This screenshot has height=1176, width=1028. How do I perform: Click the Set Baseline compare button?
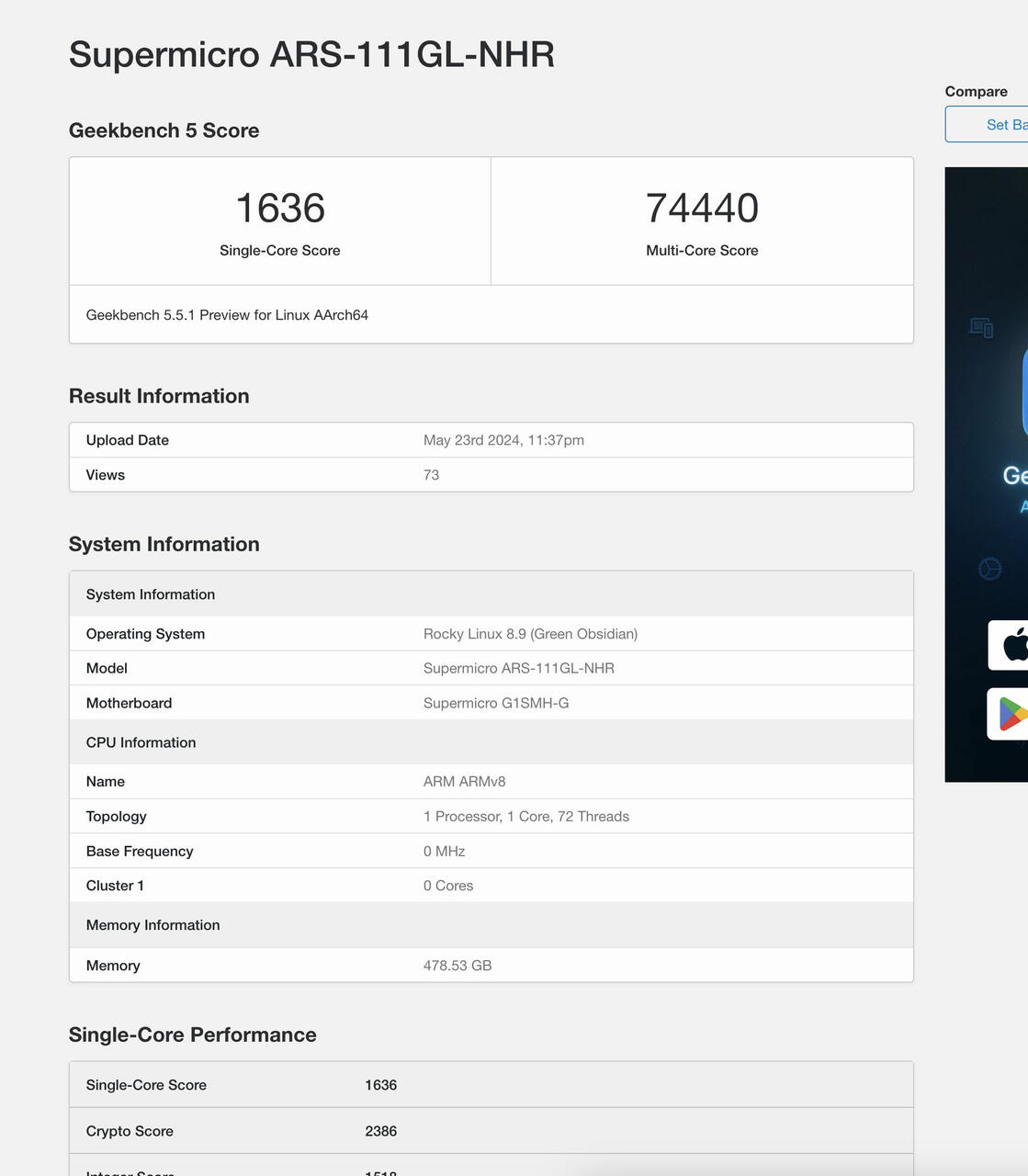988,124
